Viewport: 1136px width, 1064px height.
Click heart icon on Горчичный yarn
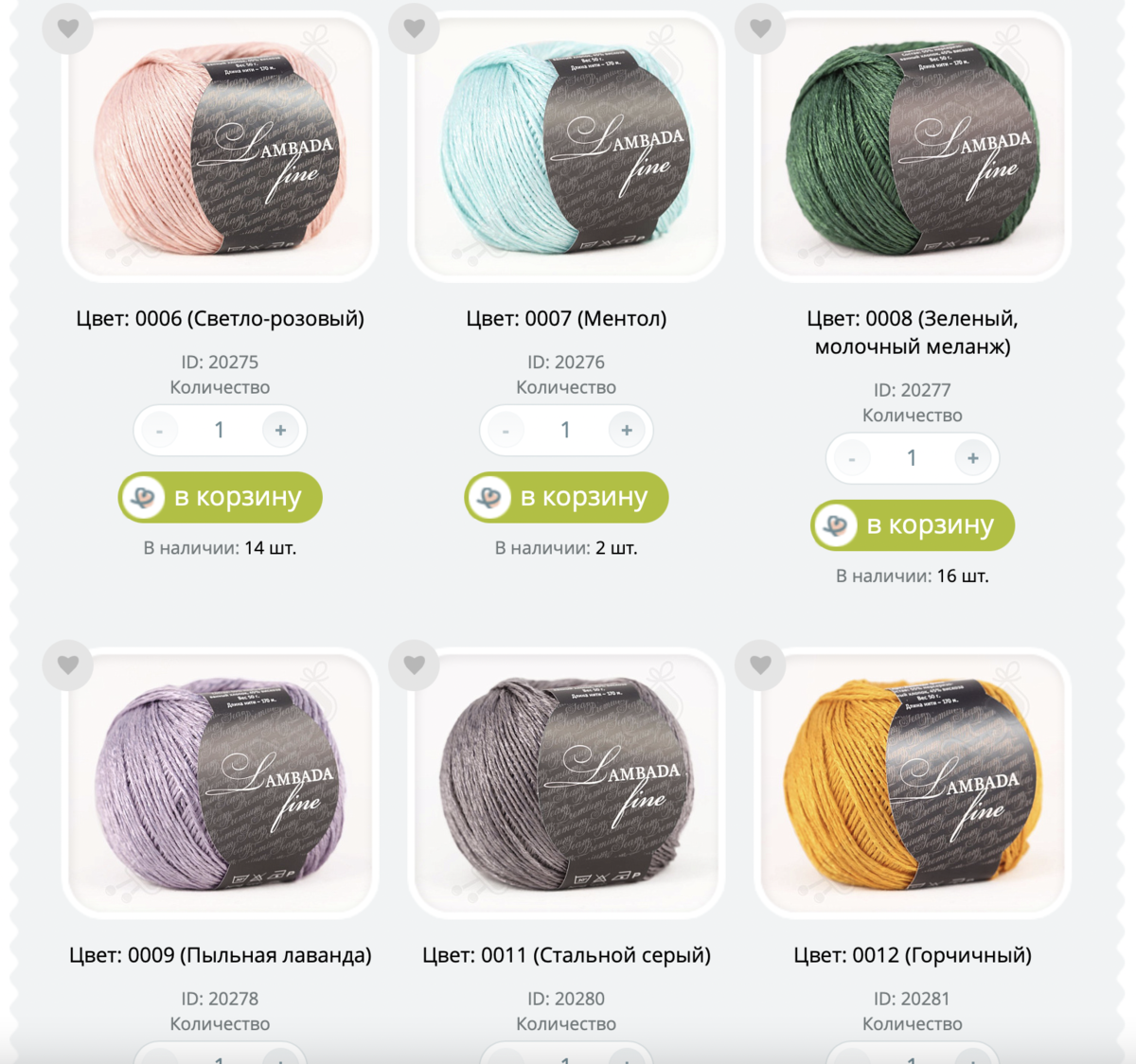click(x=761, y=665)
